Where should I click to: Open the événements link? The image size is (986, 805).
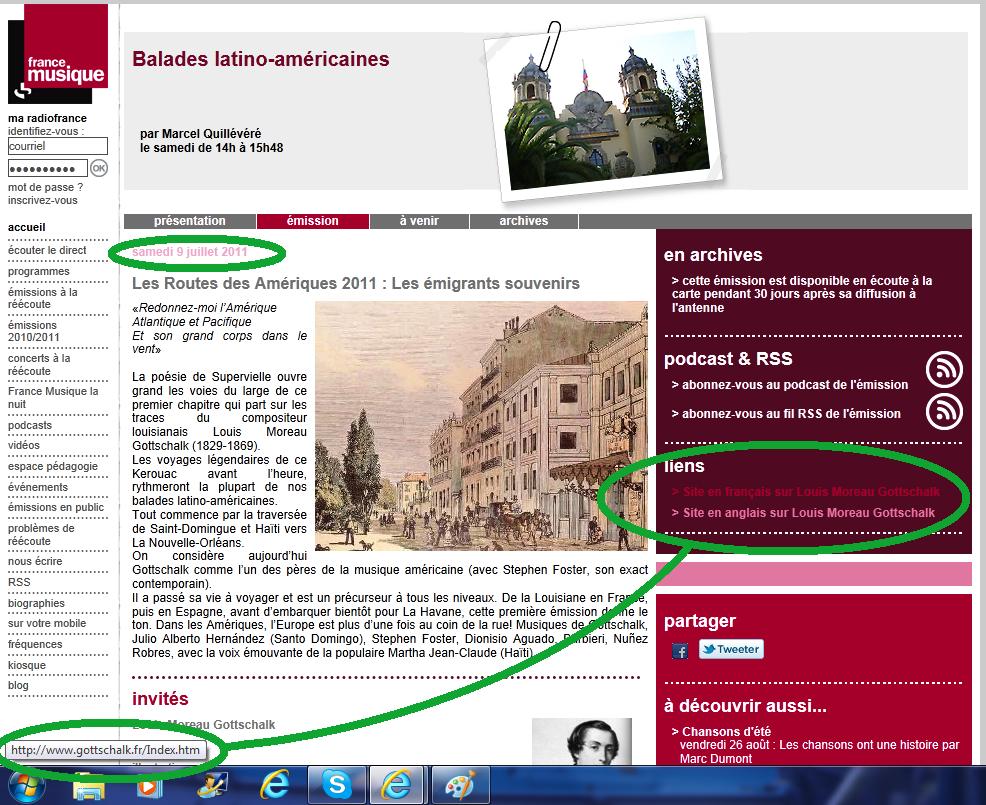click(38, 487)
